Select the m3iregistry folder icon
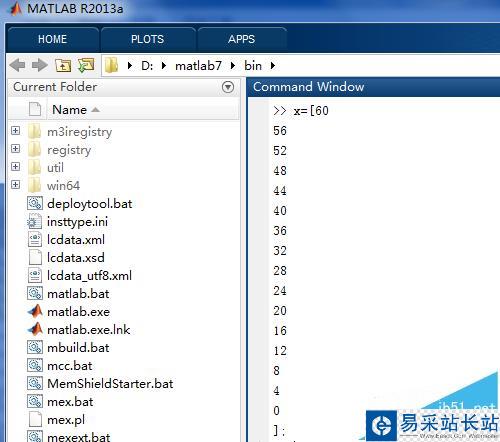 34,132
